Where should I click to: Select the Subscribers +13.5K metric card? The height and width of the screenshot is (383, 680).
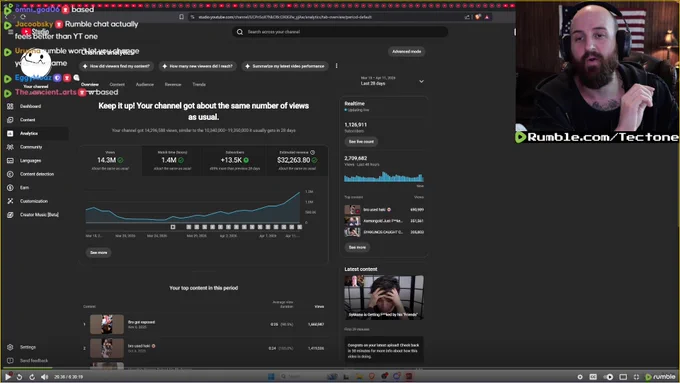(x=235, y=160)
